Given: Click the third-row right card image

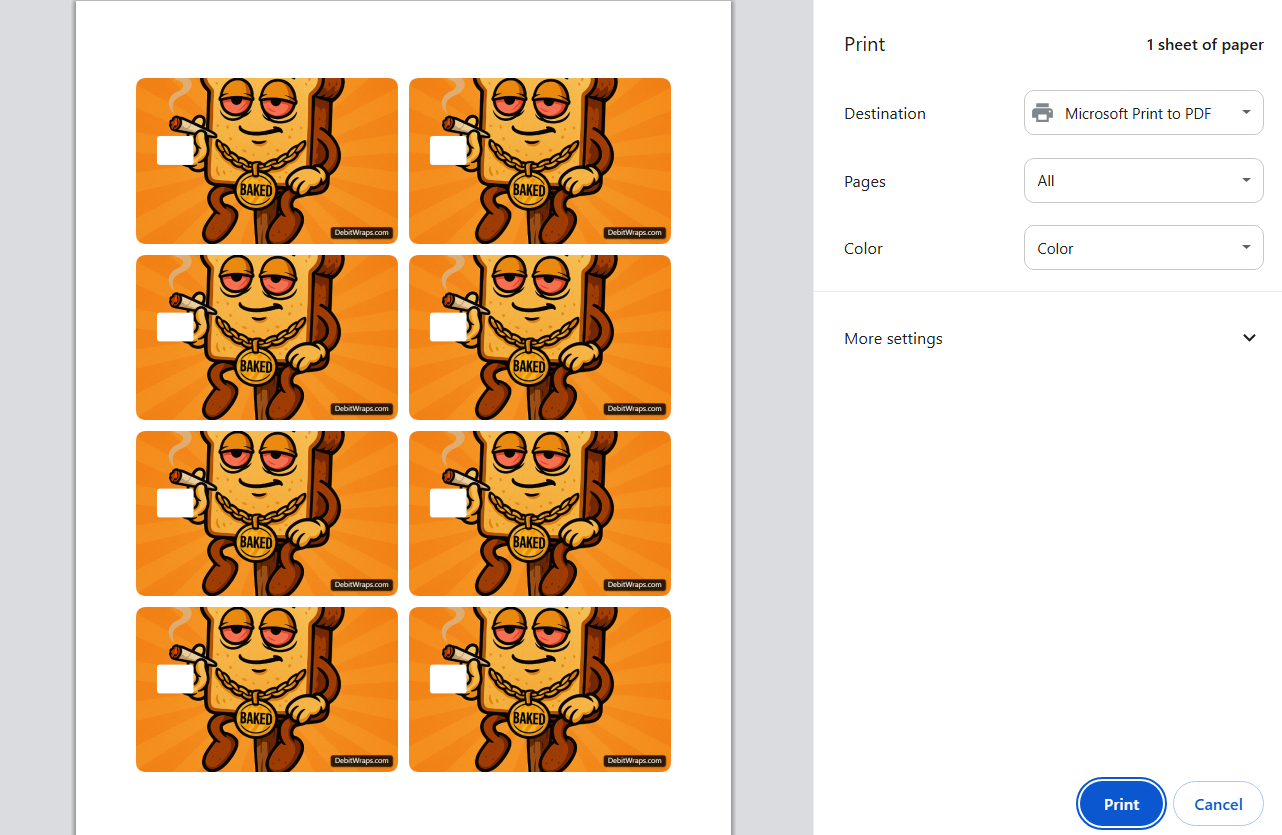Looking at the screenshot, I should pos(540,513).
